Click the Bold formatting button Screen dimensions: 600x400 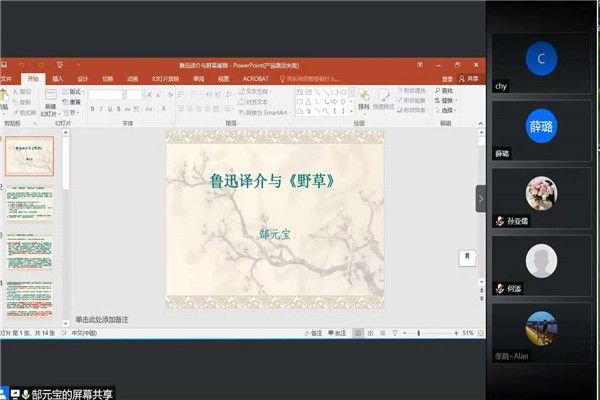point(92,109)
